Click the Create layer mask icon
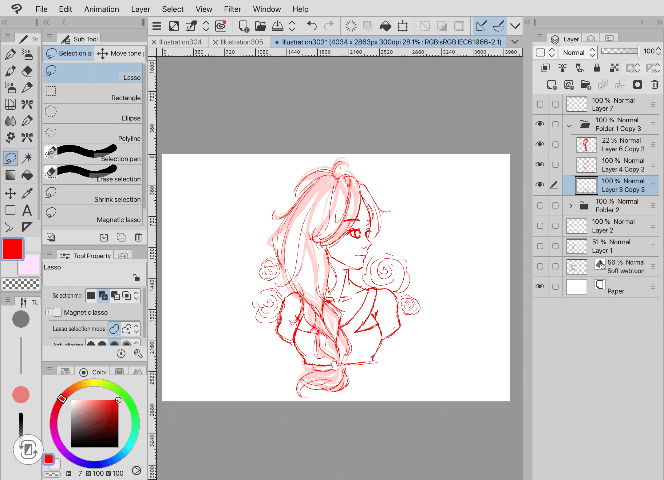Viewport: 664px width, 480px height. 637,85
